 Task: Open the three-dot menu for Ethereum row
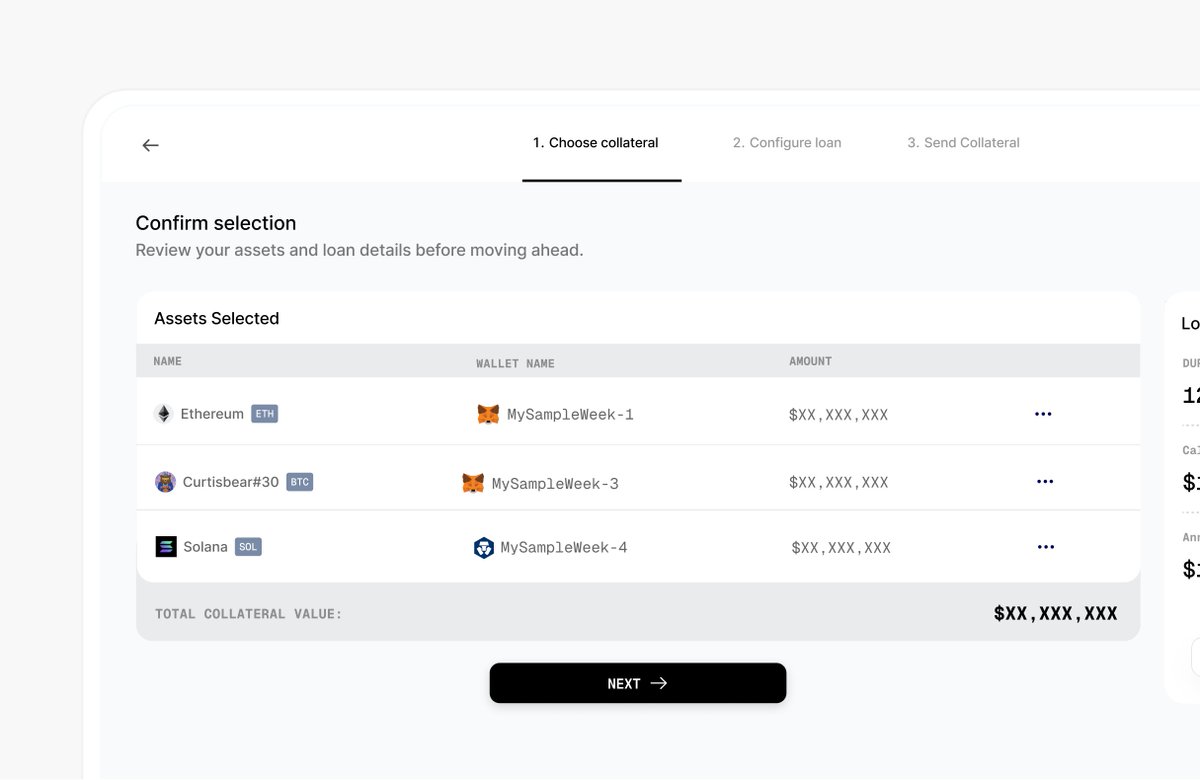tap(1043, 414)
